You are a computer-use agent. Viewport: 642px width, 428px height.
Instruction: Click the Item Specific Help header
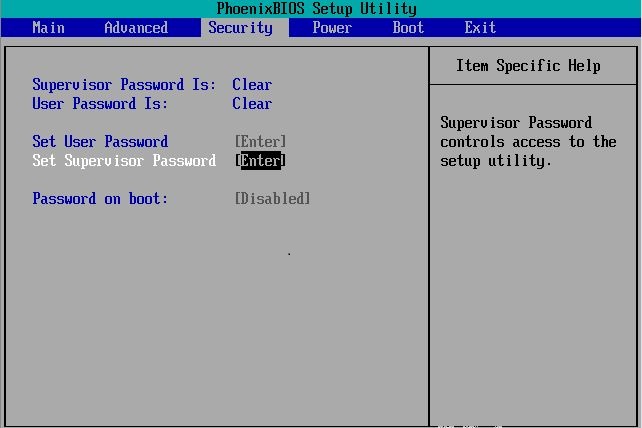[x=528, y=66]
